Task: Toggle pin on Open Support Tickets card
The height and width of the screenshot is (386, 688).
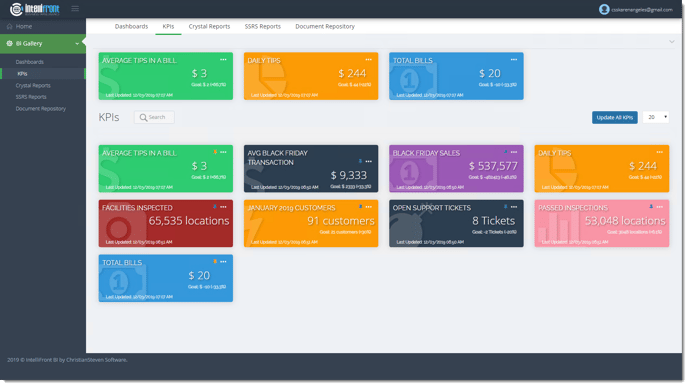Action: pos(505,207)
